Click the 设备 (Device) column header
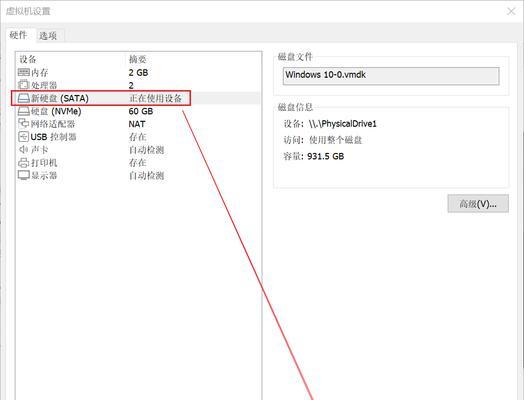Screen dimensions: 524x400 28,59
